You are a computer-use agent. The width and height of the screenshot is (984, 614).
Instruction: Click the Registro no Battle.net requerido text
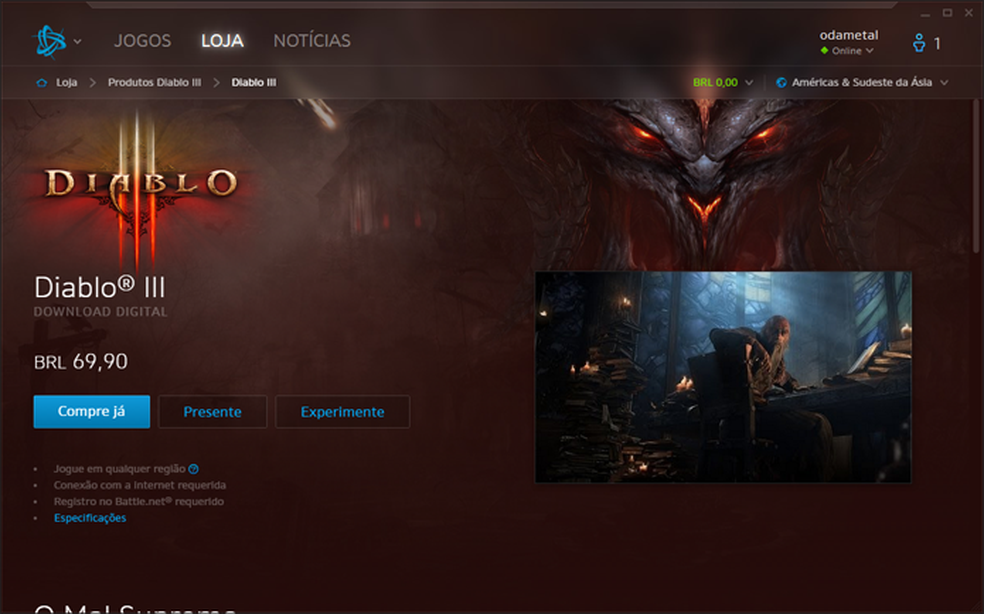[139, 502]
